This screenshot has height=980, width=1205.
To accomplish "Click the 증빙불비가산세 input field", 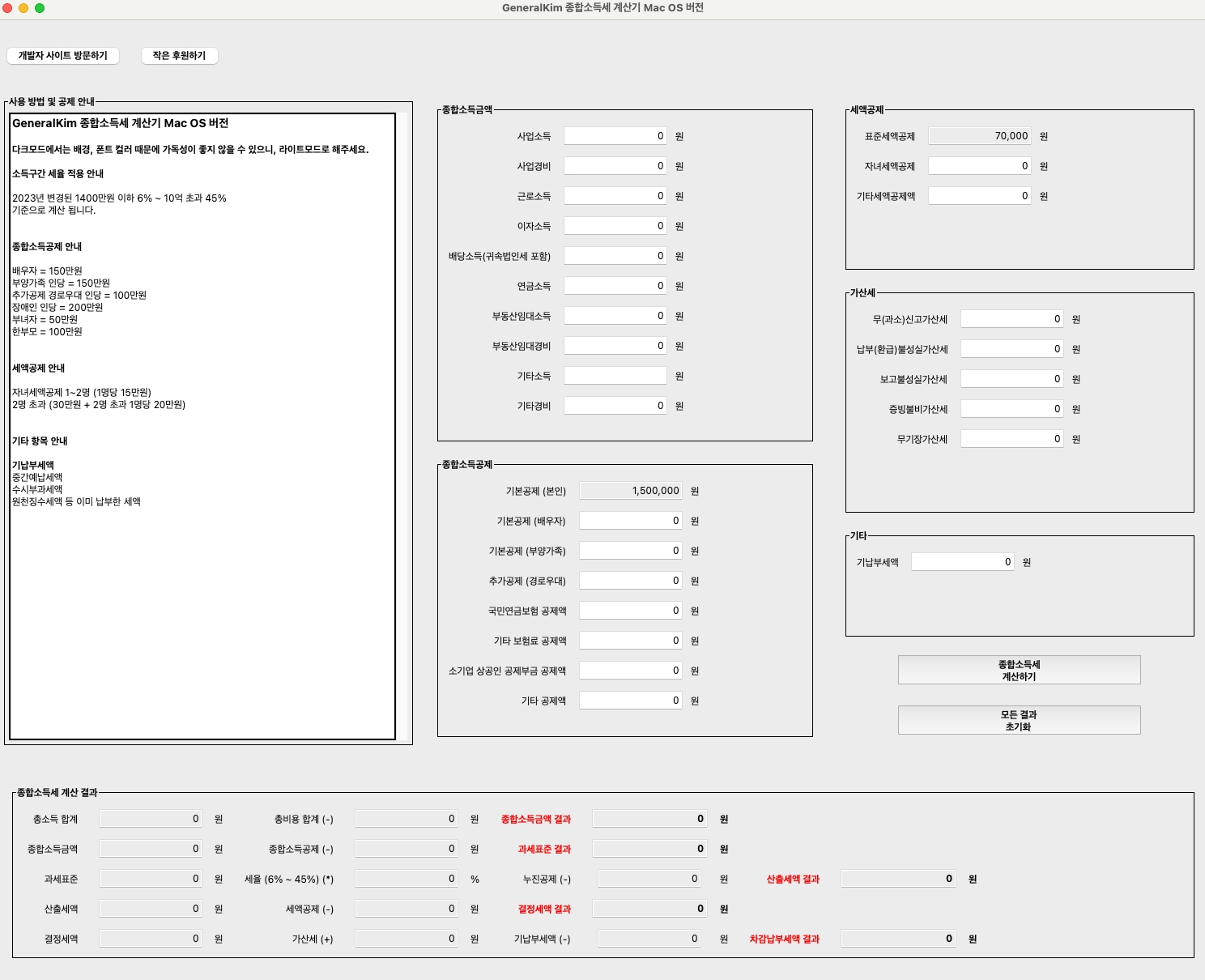I will [x=1012, y=409].
